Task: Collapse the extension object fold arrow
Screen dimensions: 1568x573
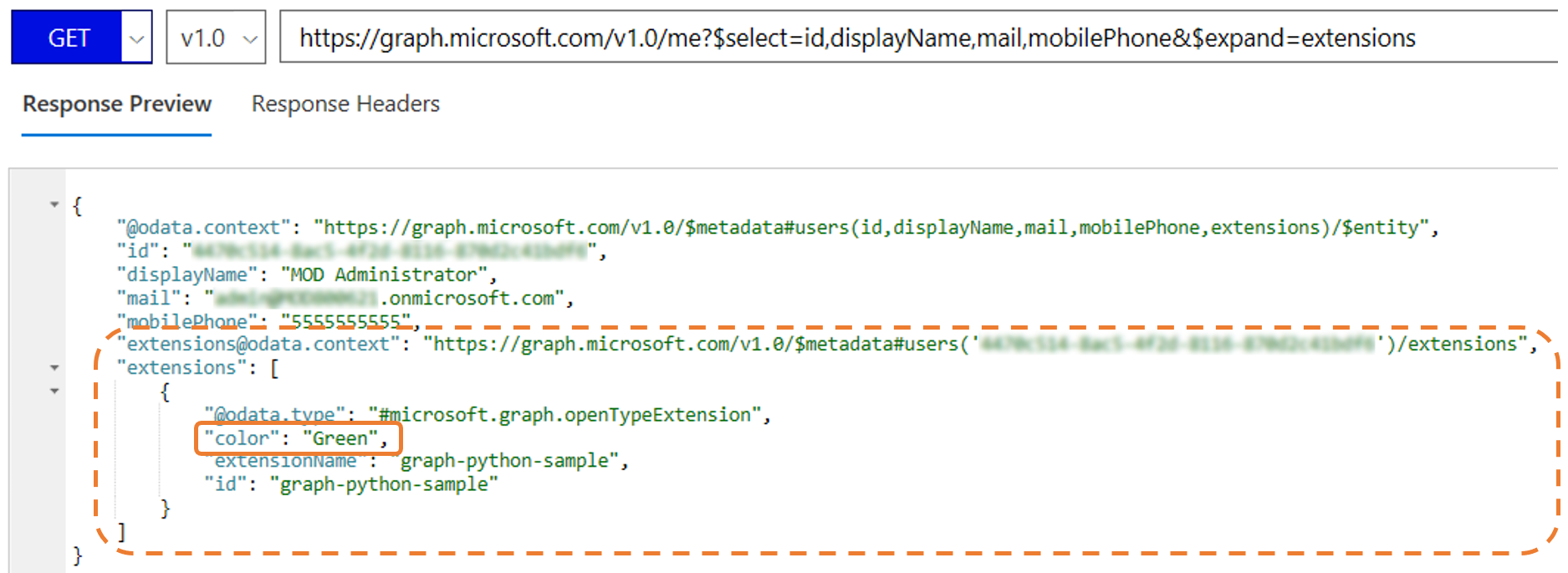Action: (54, 391)
